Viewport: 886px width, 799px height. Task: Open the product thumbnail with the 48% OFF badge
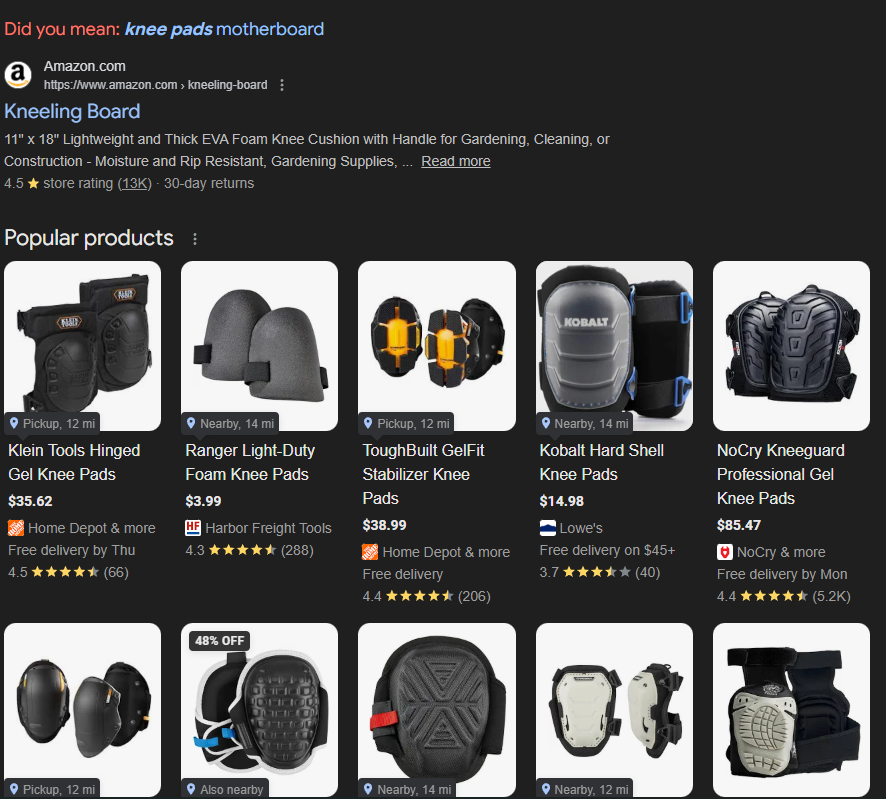pyautogui.click(x=259, y=710)
